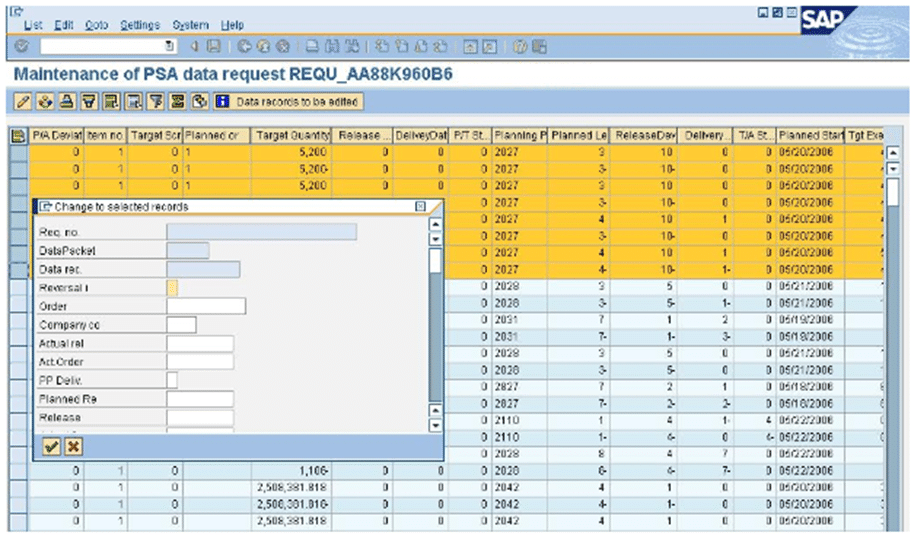Click the Target Quantity column header
The image size is (911, 539).
[291, 135]
